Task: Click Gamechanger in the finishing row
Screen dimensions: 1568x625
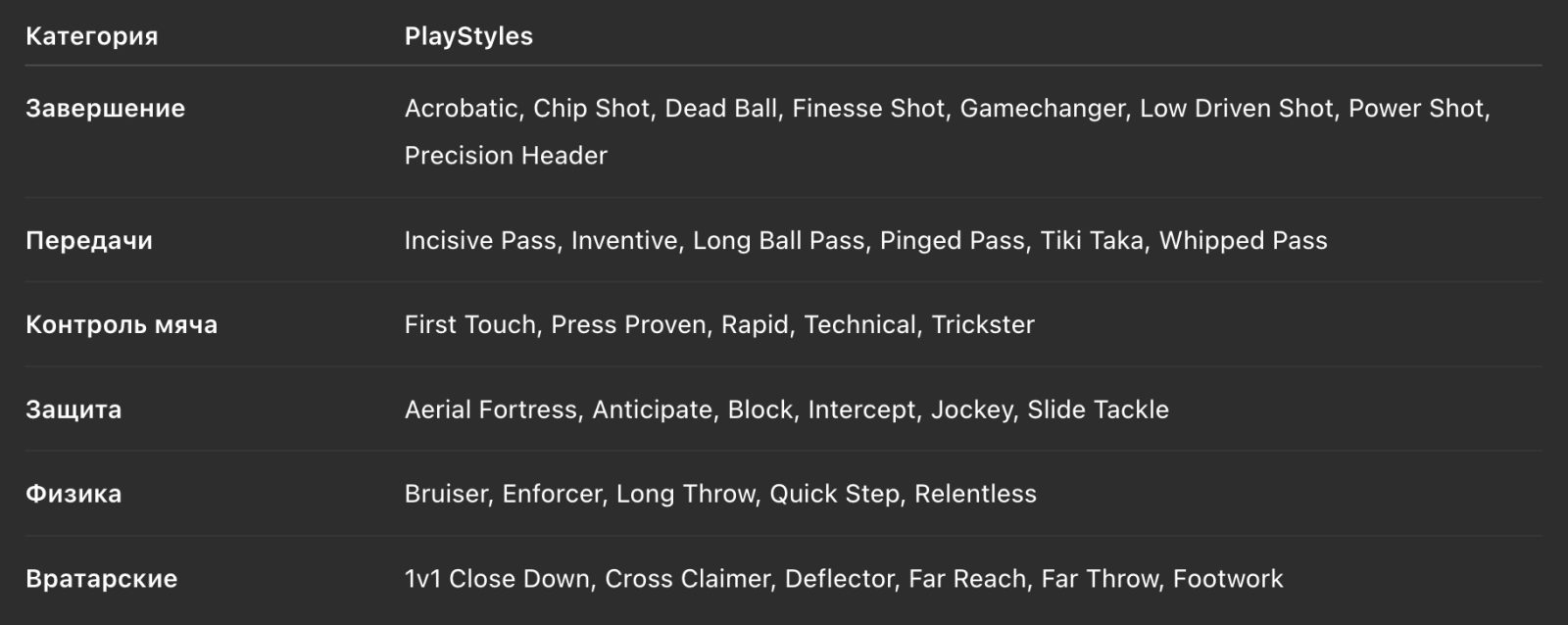Action: pyautogui.click(x=1043, y=109)
